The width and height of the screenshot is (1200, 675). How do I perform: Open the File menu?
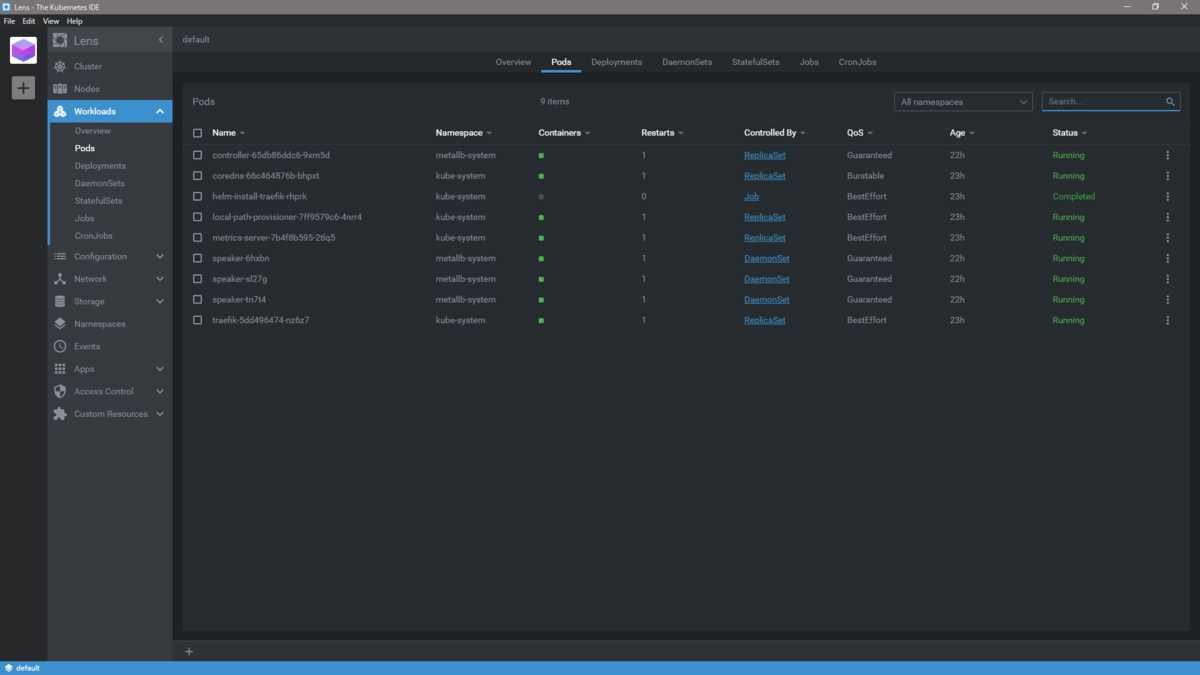(x=9, y=21)
